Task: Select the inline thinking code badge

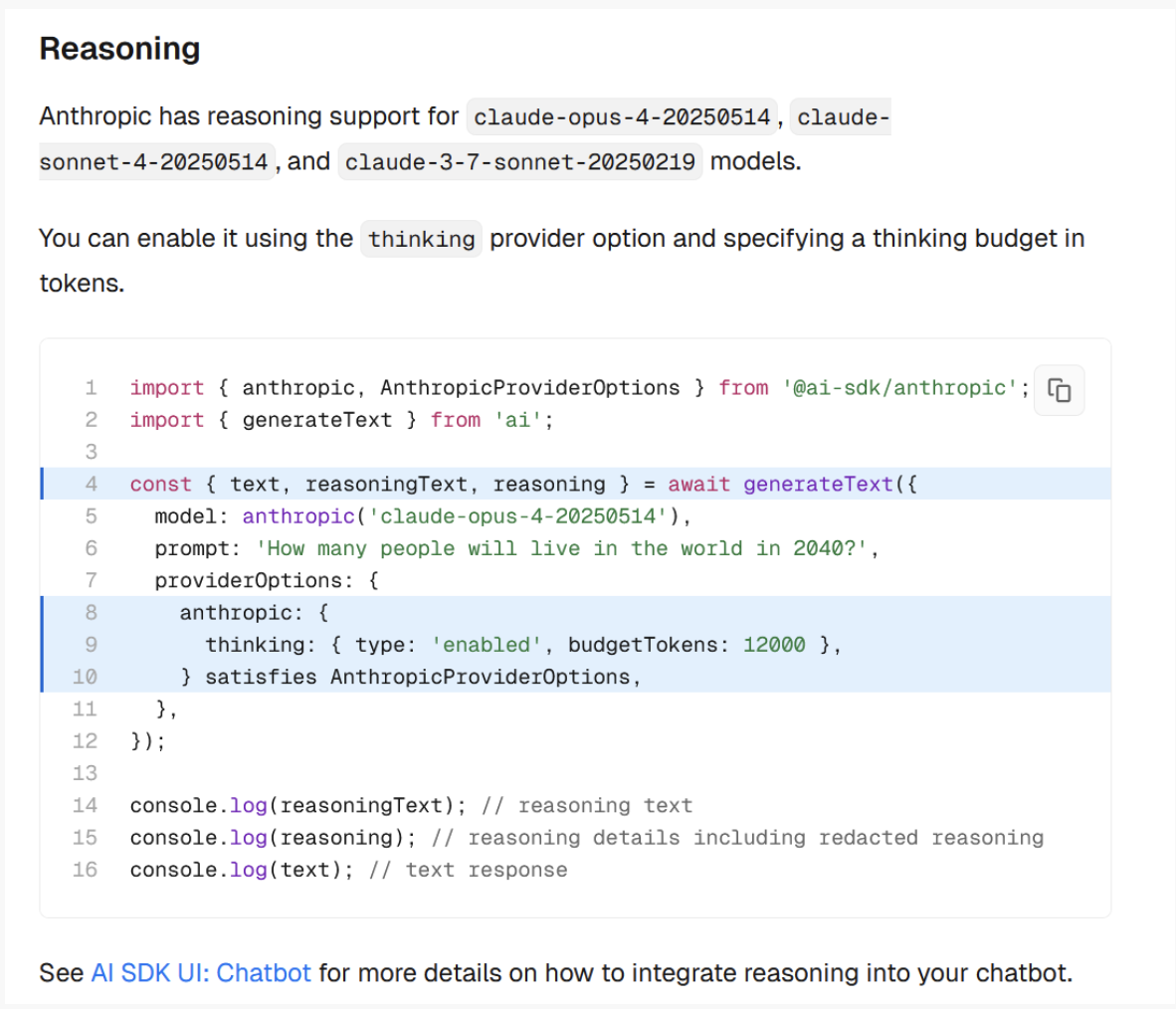Action: [x=421, y=239]
